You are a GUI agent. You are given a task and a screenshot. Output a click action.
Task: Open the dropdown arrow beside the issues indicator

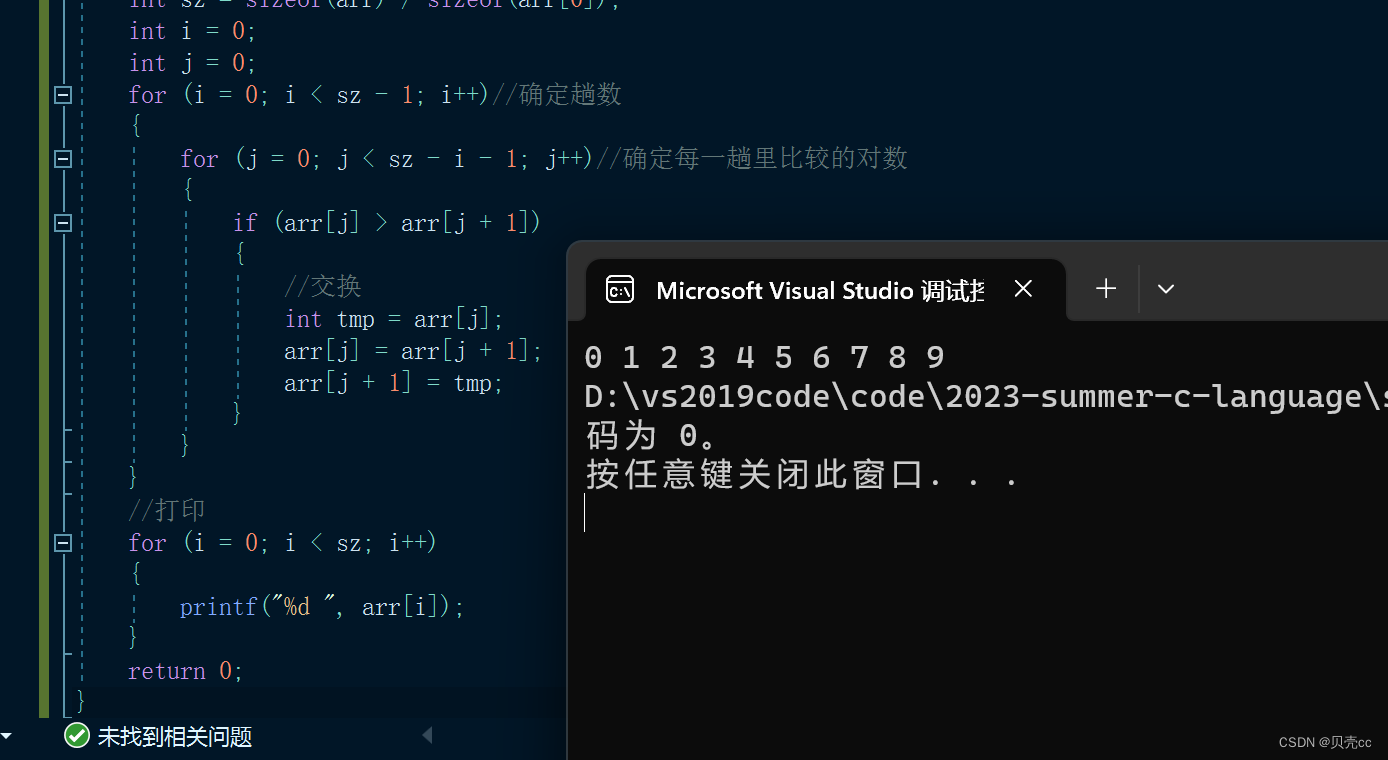6,737
